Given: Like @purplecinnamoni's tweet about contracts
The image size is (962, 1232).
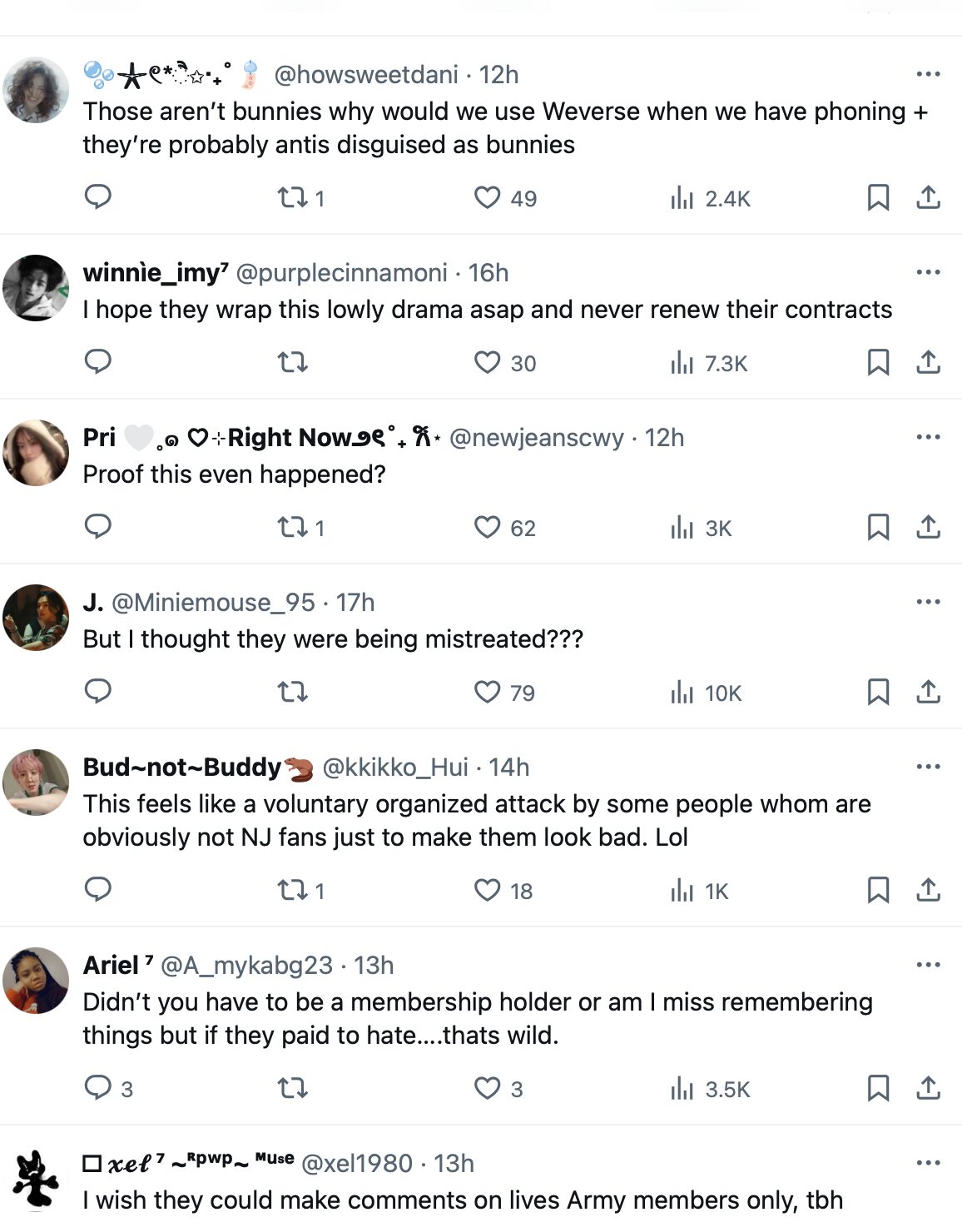Looking at the screenshot, I should [488, 362].
